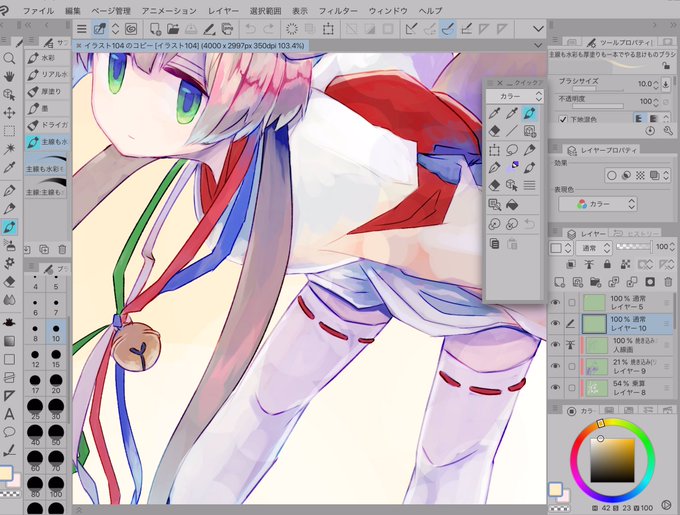Select the 厚塗り sub tool
Screen dimensions: 680x515
click(47, 91)
